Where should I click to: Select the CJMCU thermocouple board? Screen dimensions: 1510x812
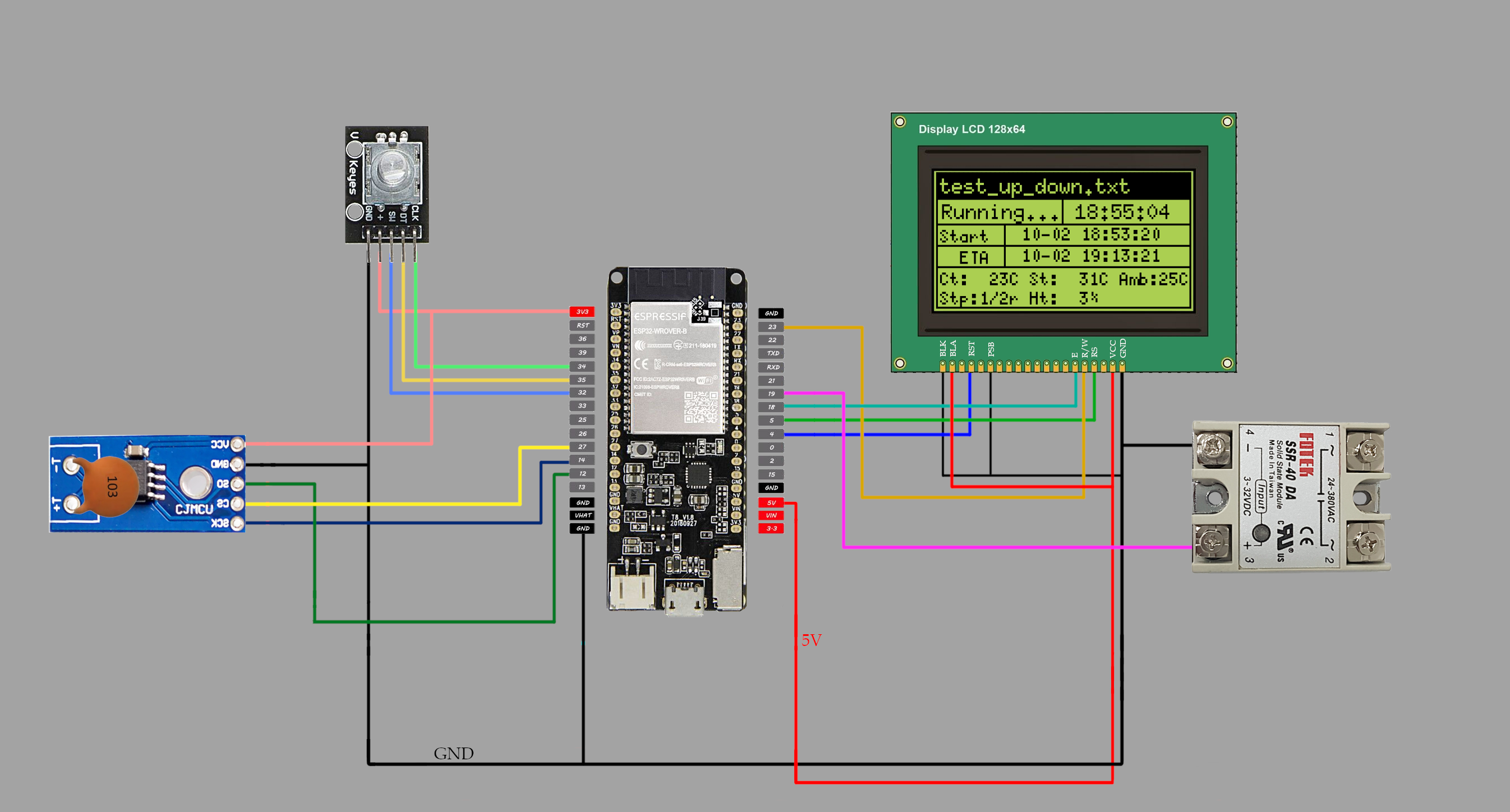pos(146,484)
